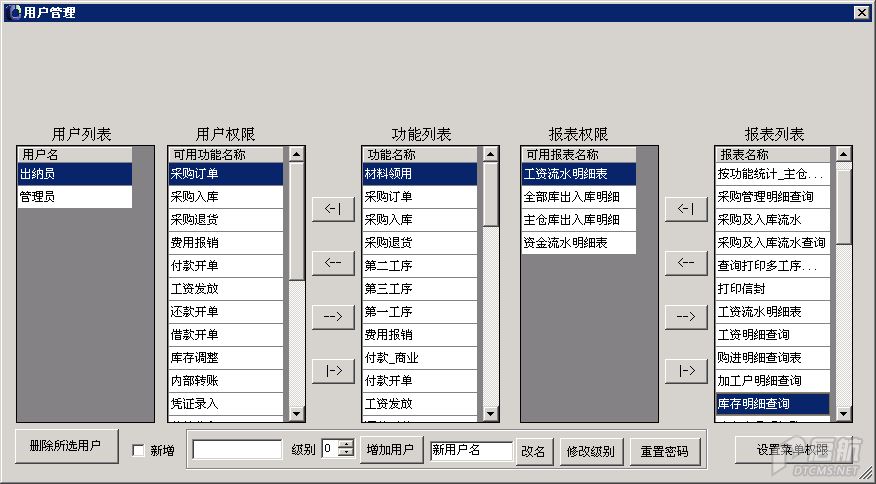Click the move-all-left button for user permissions
The height and width of the screenshot is (484, 876).
pos(333,209)
